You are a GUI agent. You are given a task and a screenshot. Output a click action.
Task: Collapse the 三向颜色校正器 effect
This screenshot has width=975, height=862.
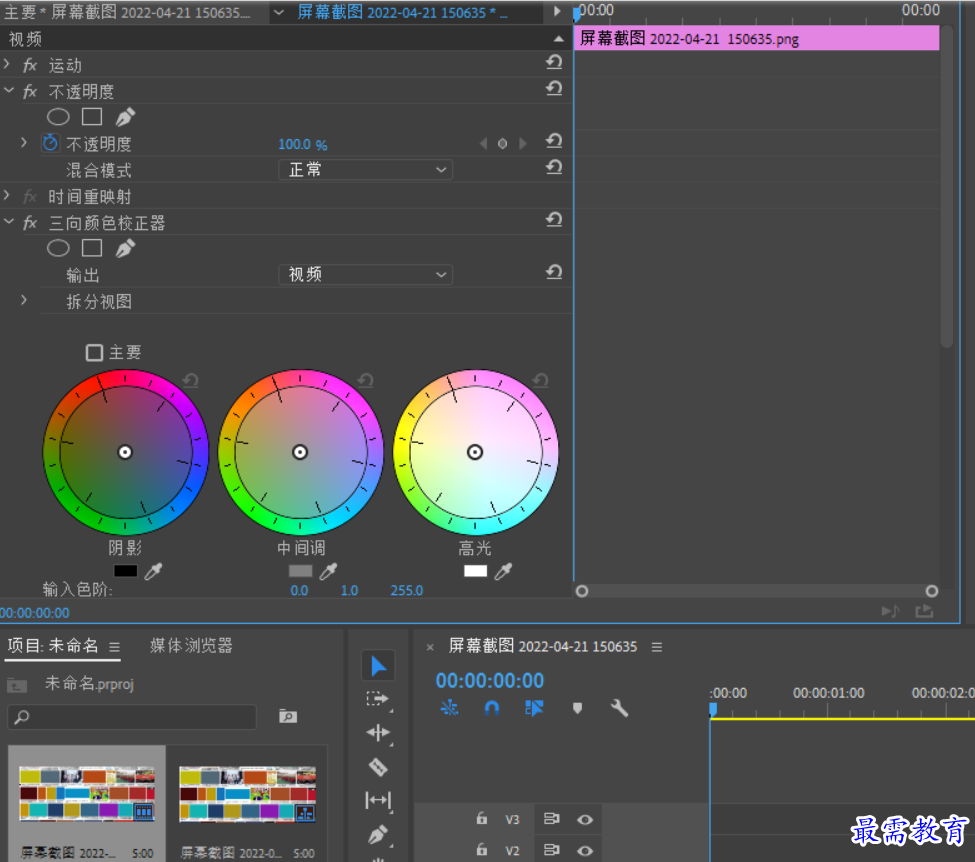click(8, 222)
